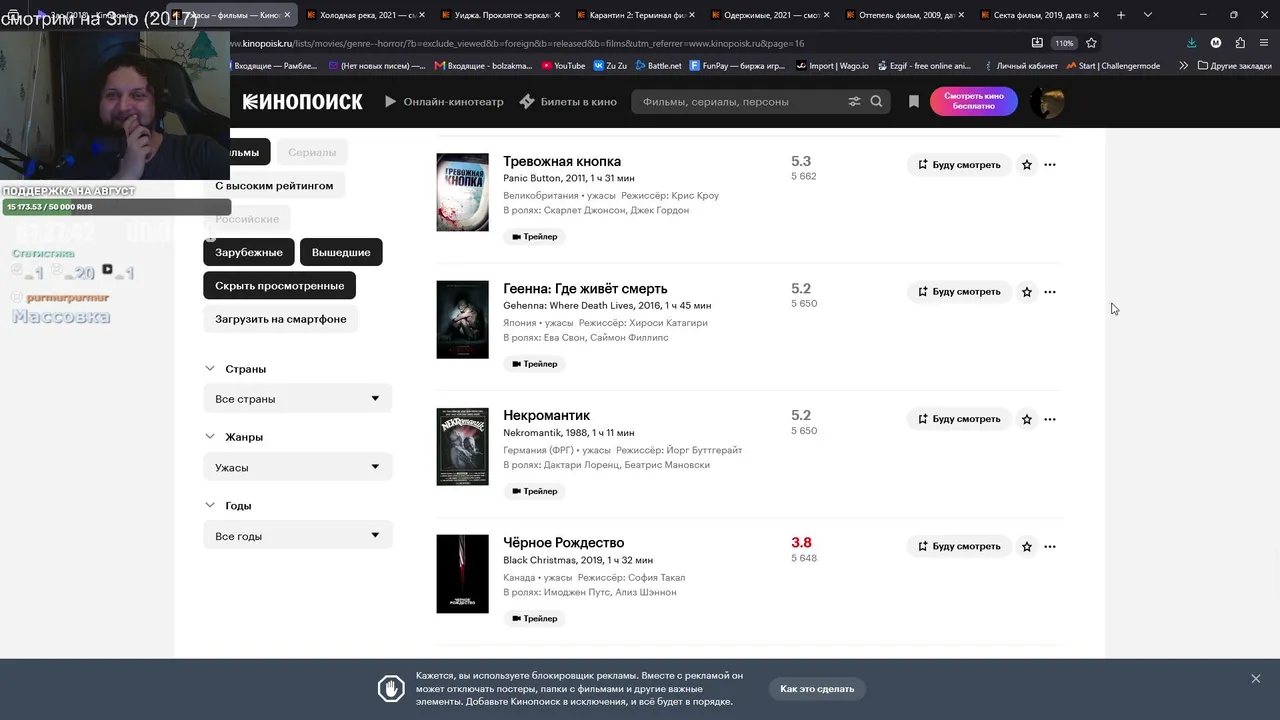1280x720 pixels.
Task: Disable the Вышедшие filter
Action: 341,252
